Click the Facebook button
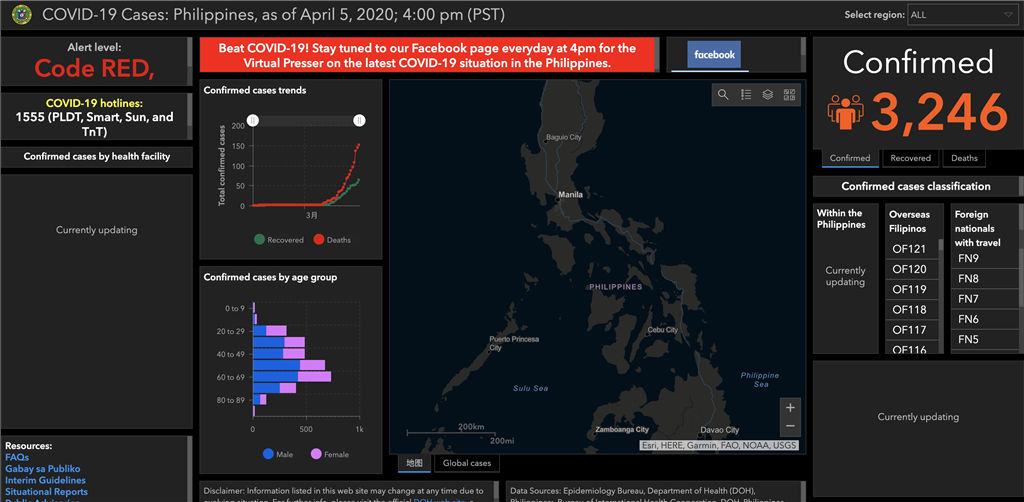1024x502 pixels. (x=714, y=55)
